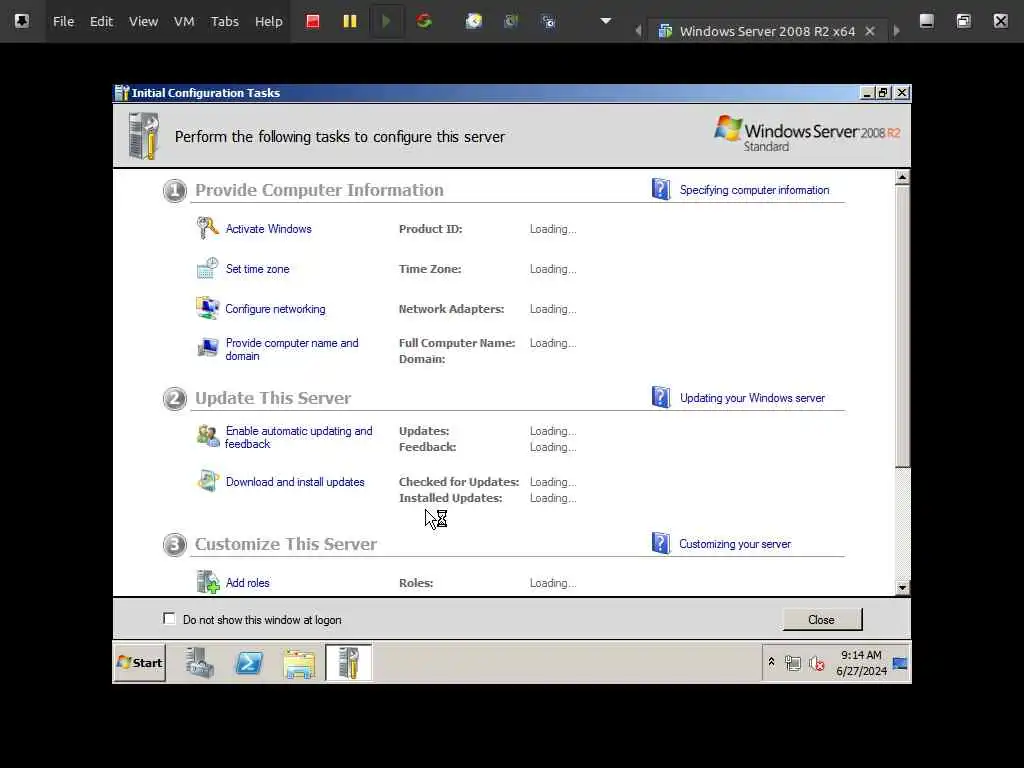Click the Add roles icon

(208, 582)
